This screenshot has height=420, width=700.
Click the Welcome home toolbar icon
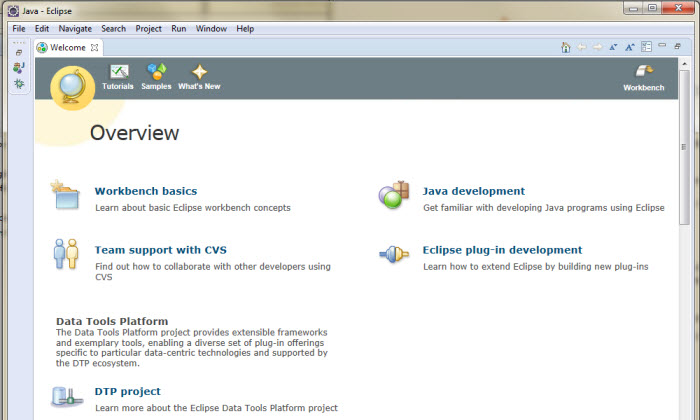pos(566,47)
